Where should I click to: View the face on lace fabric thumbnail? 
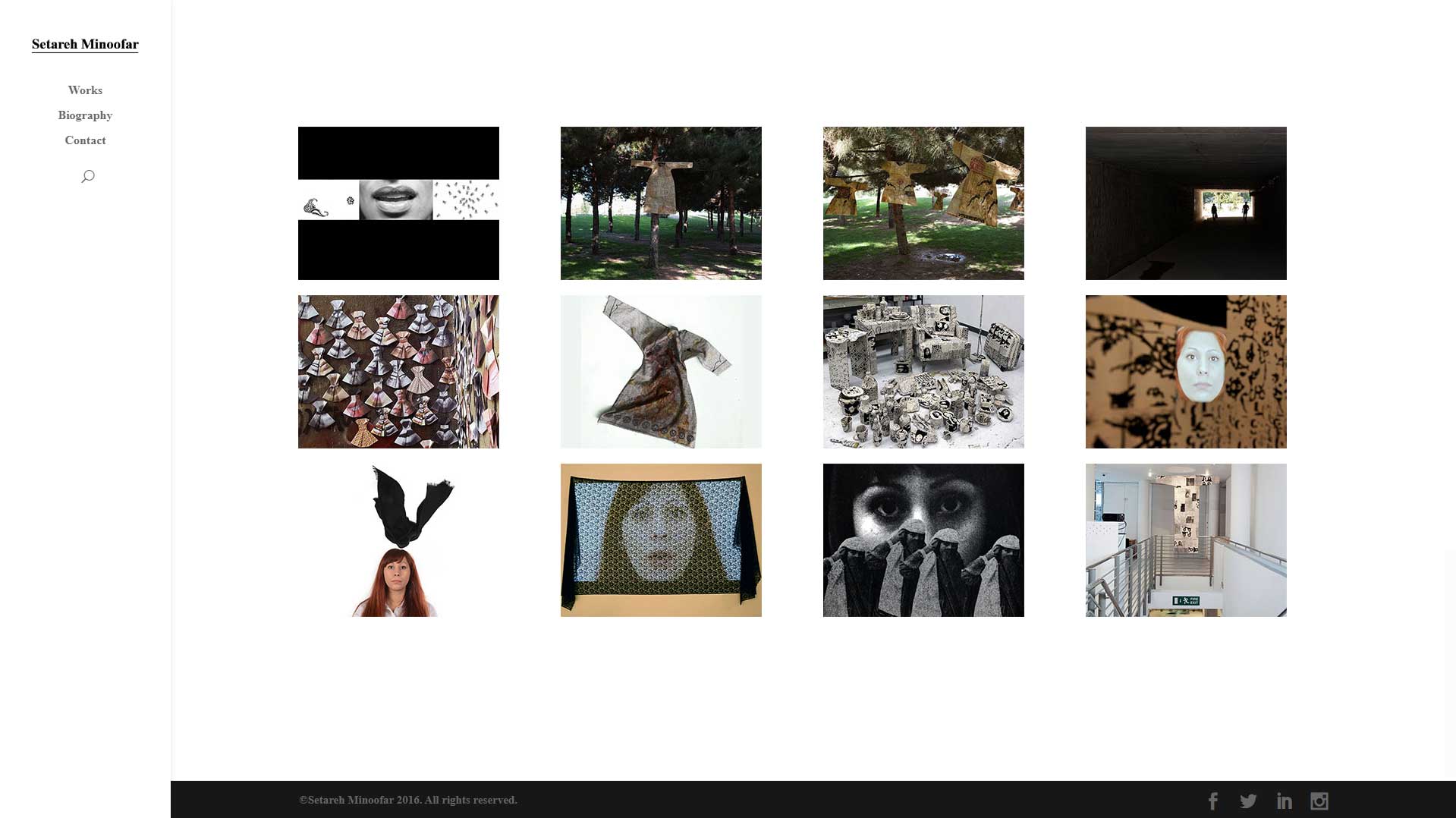661,540
